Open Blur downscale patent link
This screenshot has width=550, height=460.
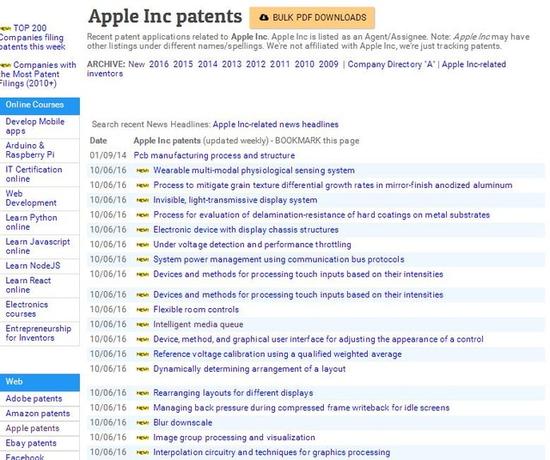[183, 423]
